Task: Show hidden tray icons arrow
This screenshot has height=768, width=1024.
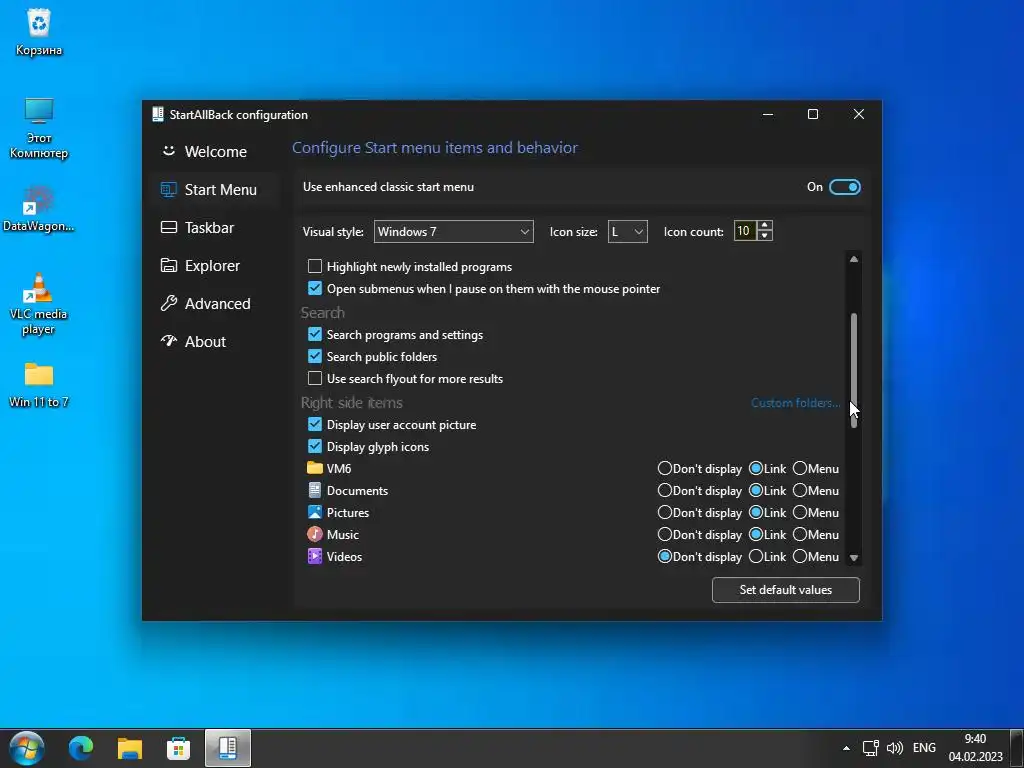Action: pyautogui.click(x=846, y=748)
